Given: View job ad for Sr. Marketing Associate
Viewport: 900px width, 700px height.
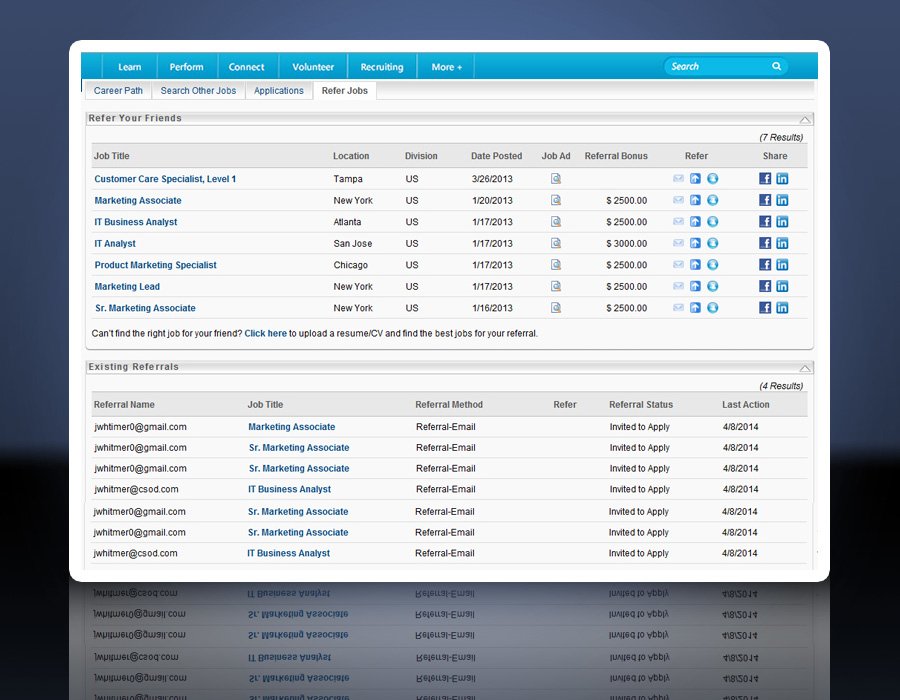Looking at the screenshot, I should tap(556, 308).
